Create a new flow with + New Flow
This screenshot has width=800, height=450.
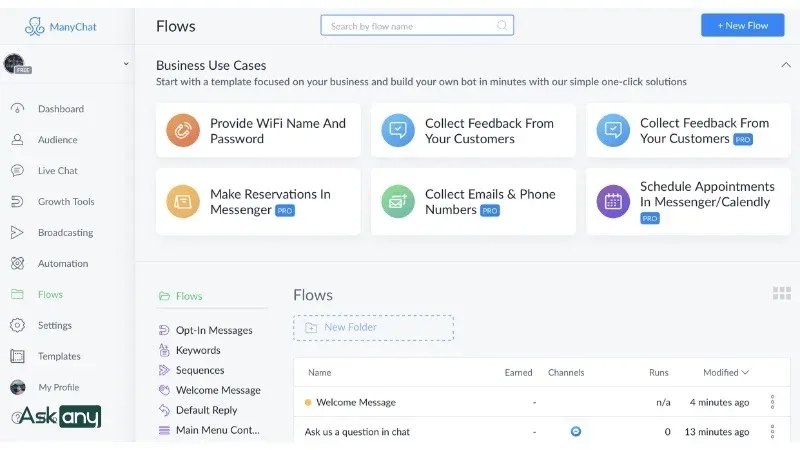pos(742,25)
